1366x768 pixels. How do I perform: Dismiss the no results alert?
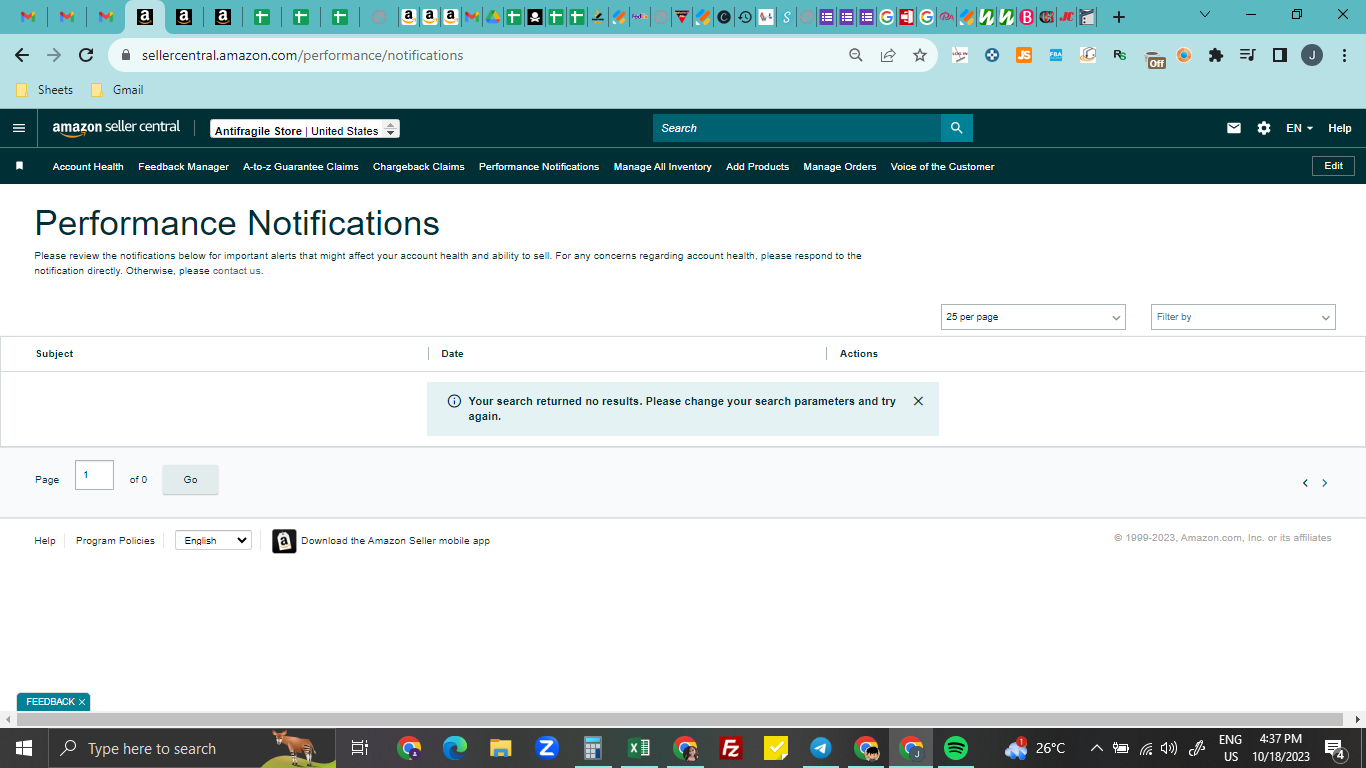coord(918,401)
